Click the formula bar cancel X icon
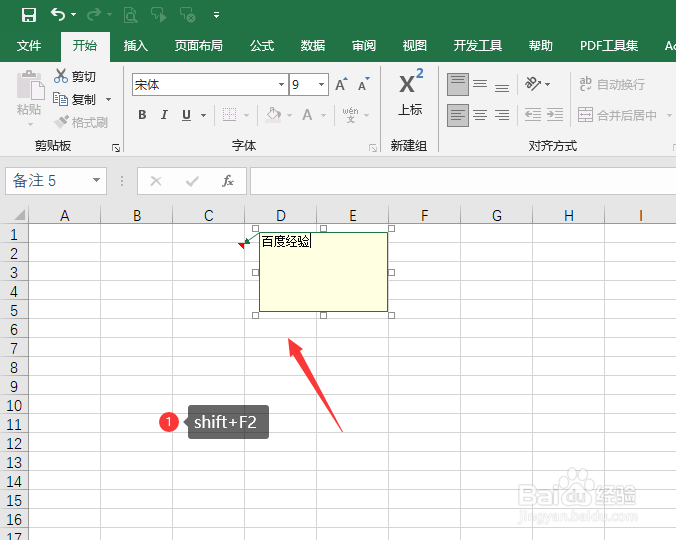Screen dimensions: 676x540 (156, 181)
